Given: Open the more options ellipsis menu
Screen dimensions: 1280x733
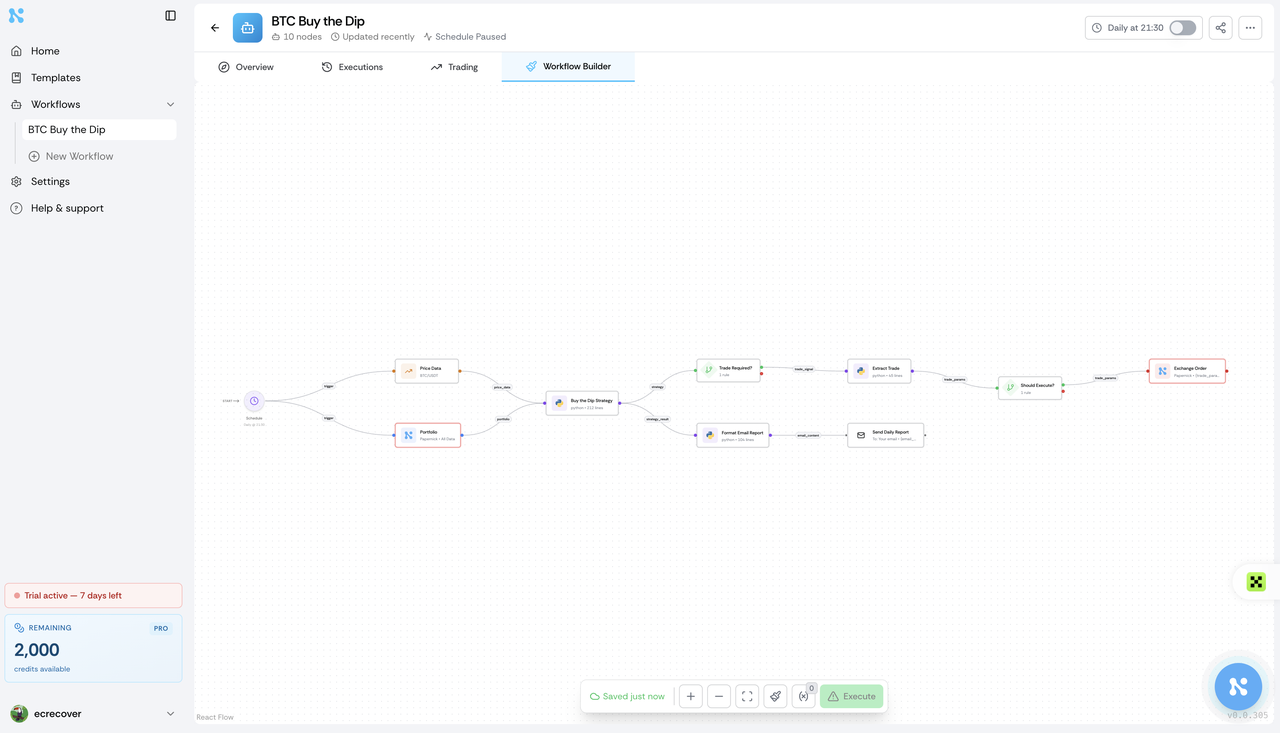Looking at the screenshot, I should [1250, 28].
